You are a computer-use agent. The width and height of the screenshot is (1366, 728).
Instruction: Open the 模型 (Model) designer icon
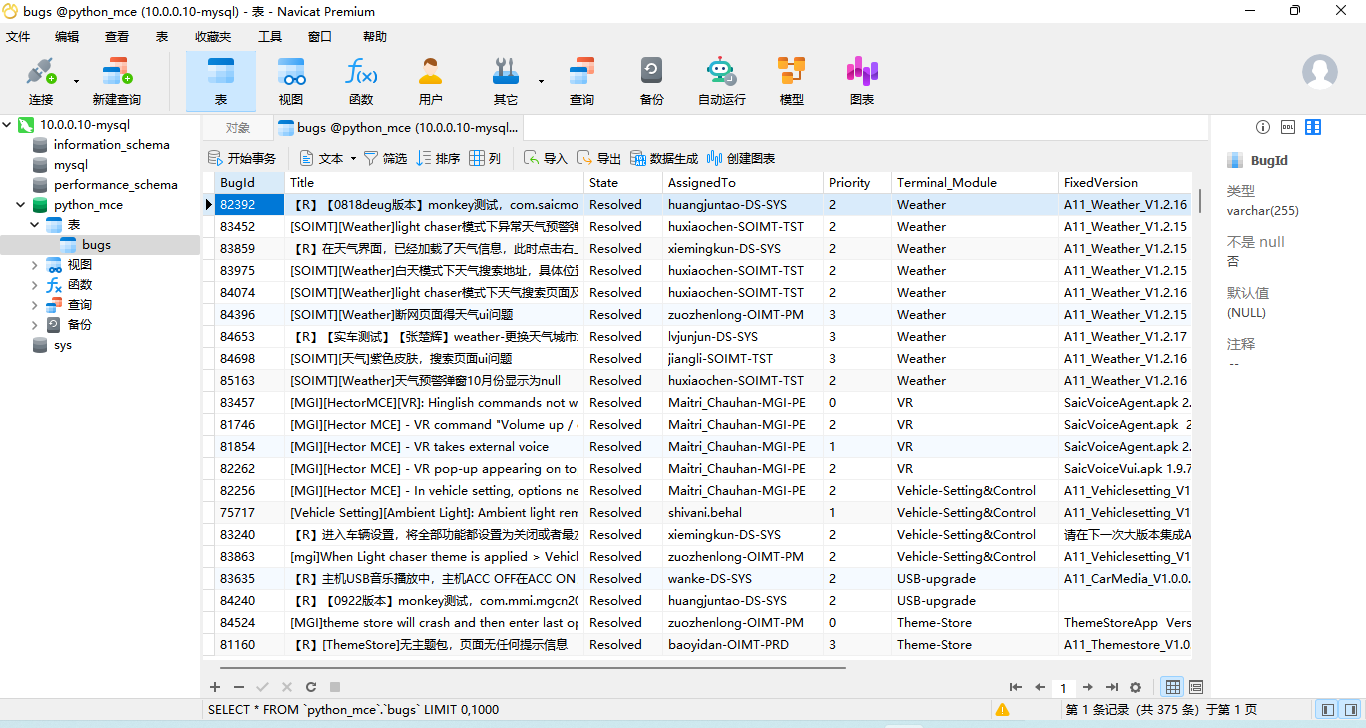791,80
